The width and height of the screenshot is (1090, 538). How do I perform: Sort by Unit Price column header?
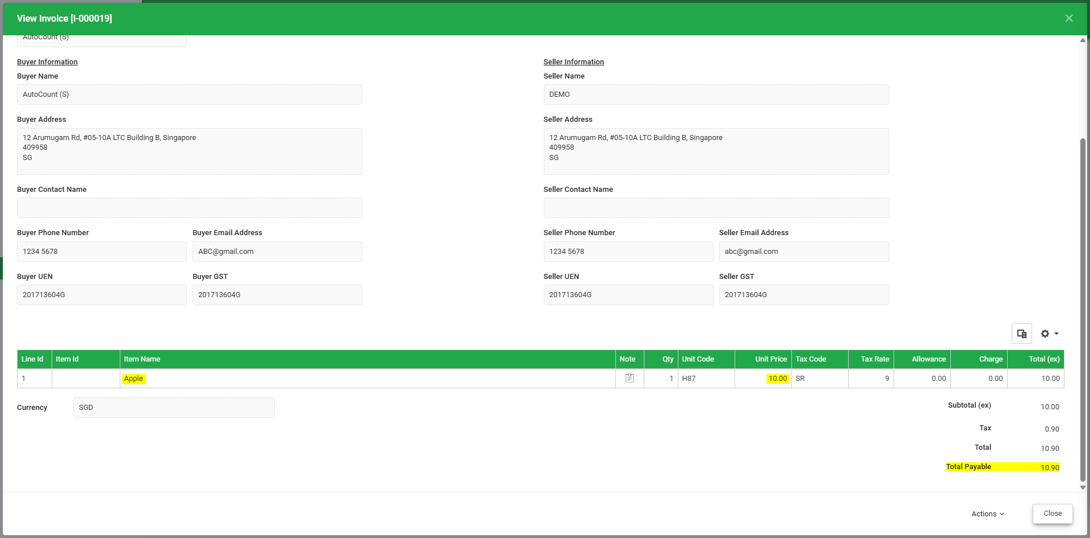pos(763,359)
